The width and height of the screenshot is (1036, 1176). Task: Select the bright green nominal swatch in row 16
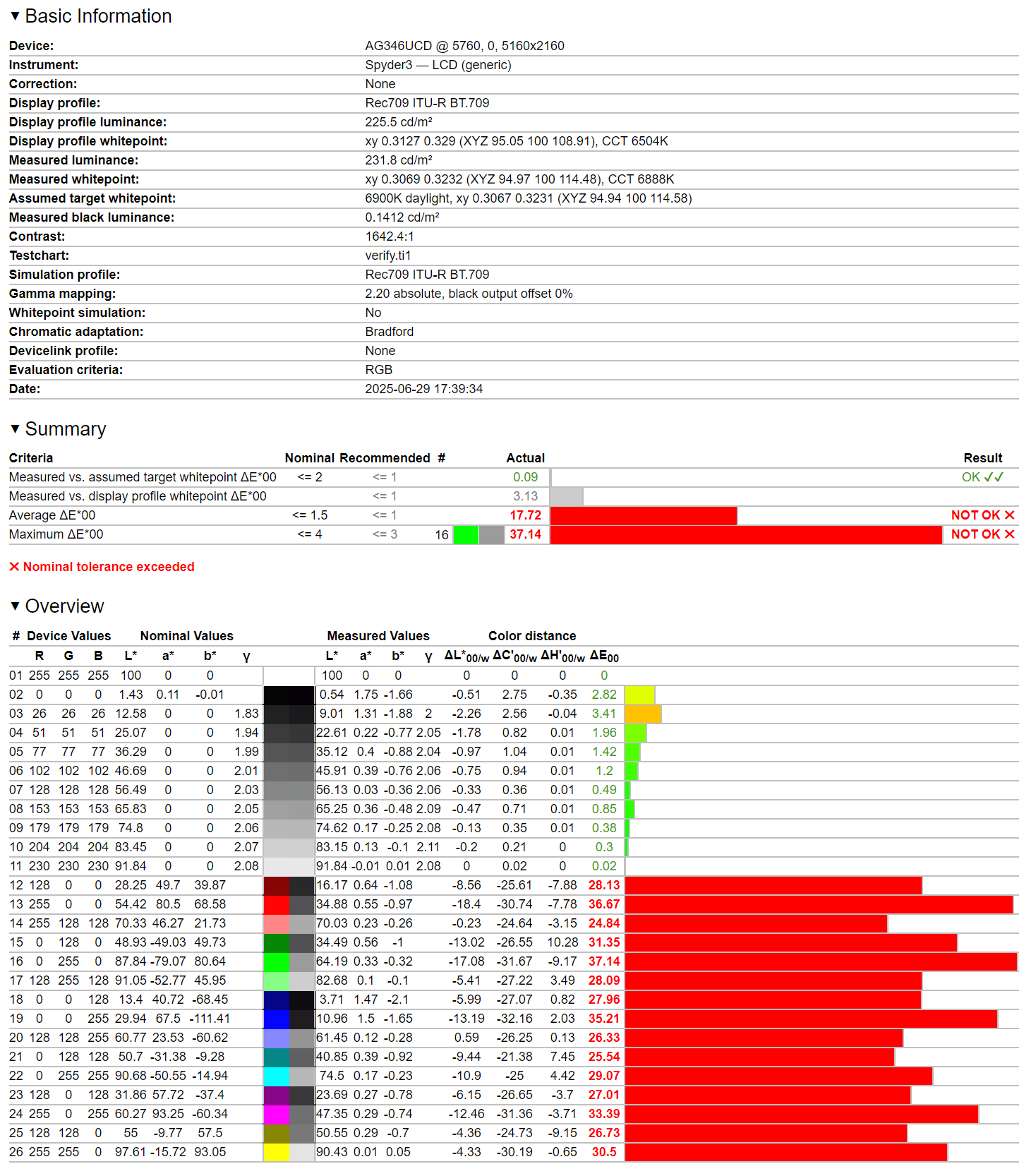pos(276,962)
